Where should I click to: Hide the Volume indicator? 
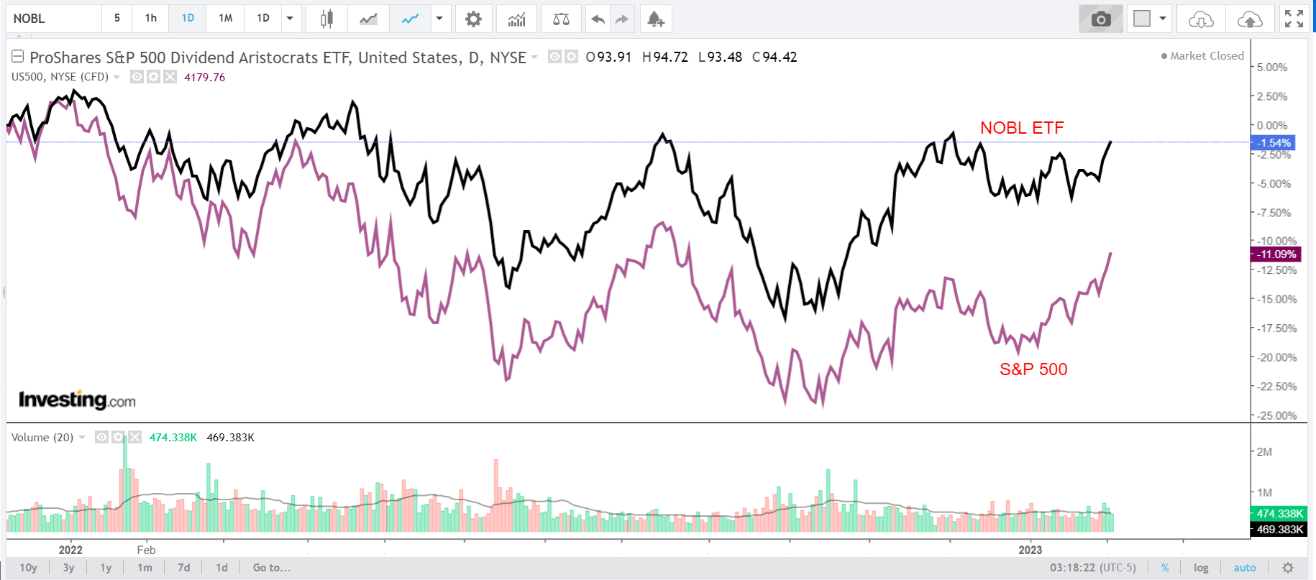(x=102, y=437)
